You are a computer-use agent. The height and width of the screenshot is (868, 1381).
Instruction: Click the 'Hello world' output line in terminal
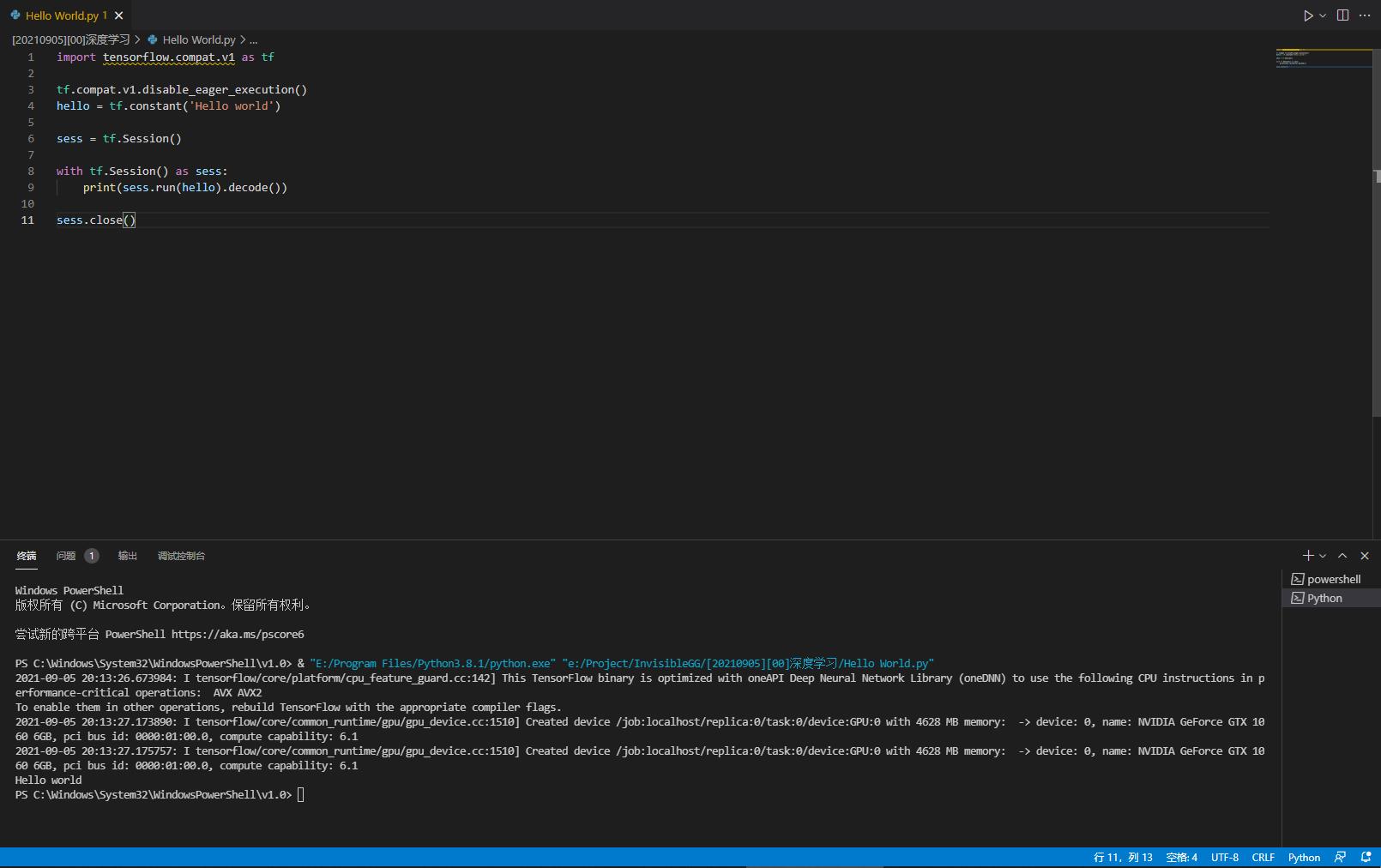(x=48, y=781)
